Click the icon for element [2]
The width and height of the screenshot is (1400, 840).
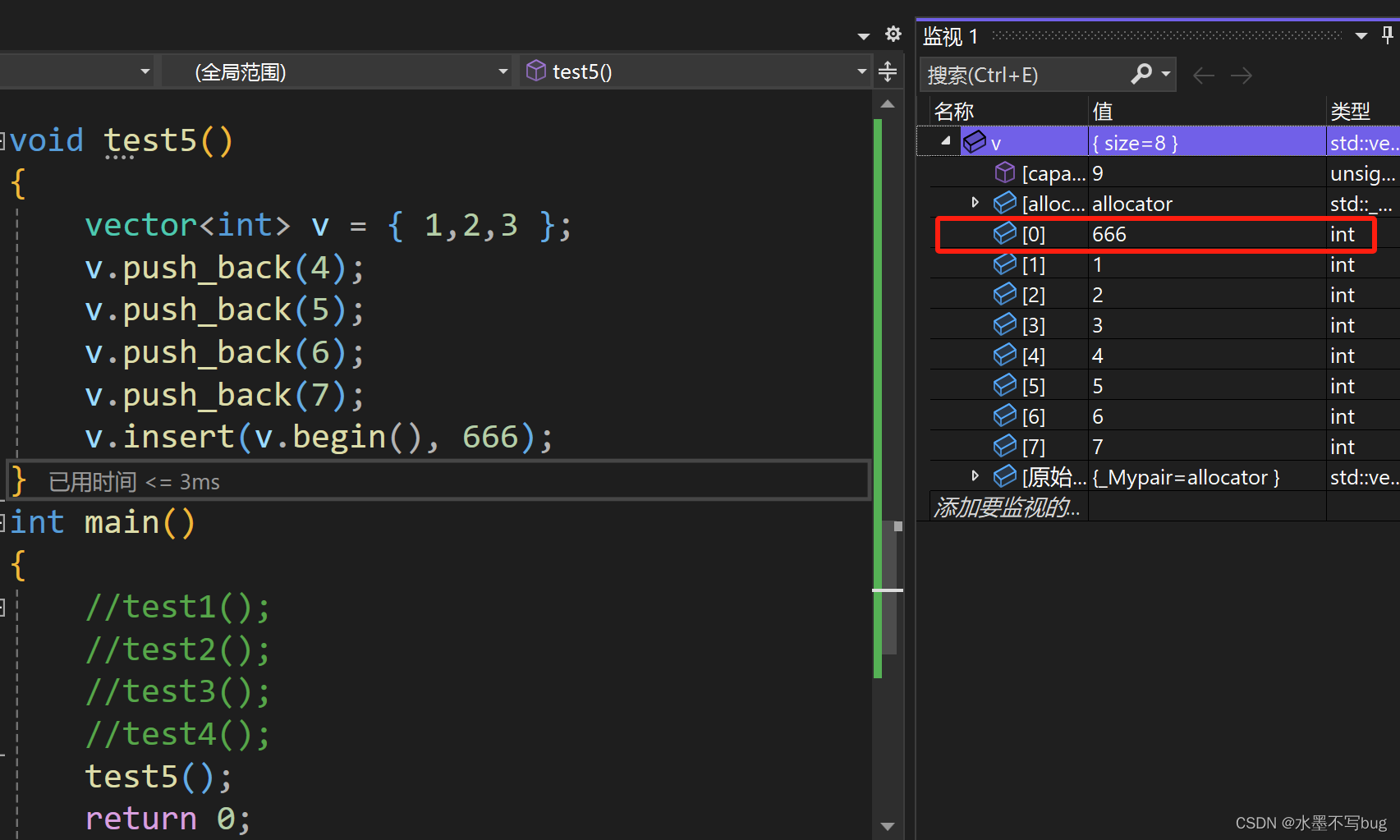pos(1005,294)
